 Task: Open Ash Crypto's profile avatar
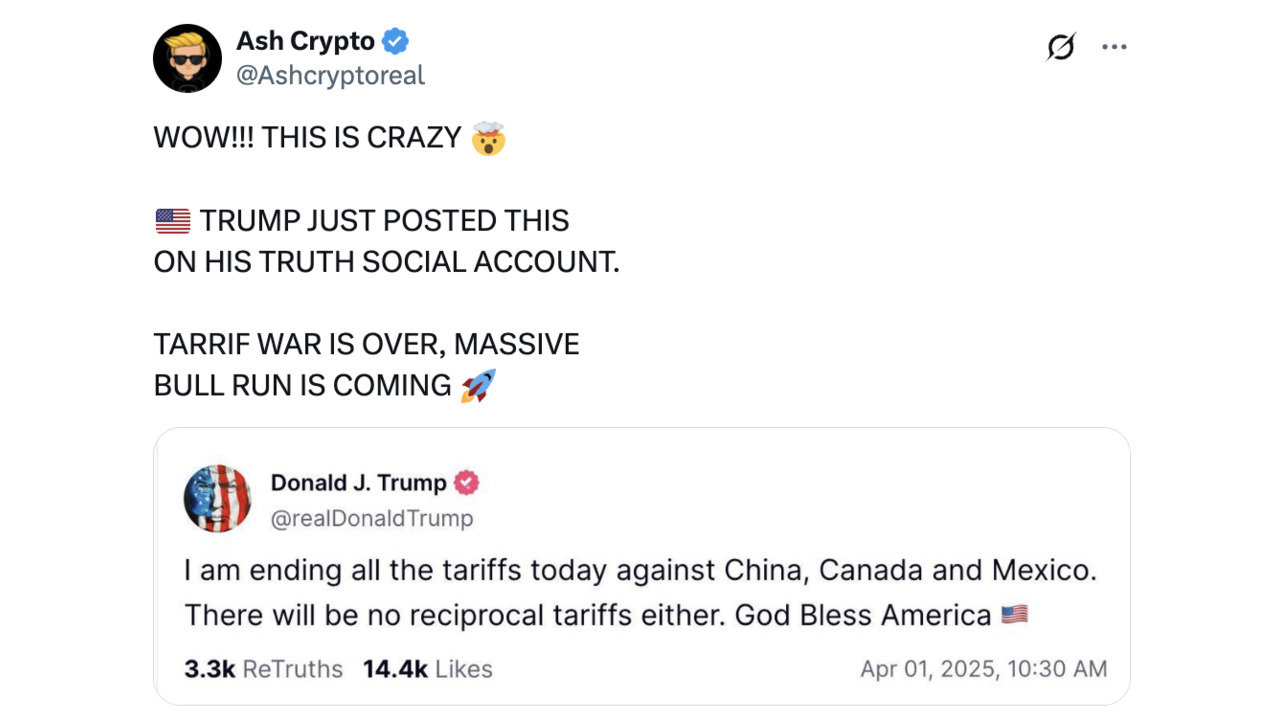point(187,58)
